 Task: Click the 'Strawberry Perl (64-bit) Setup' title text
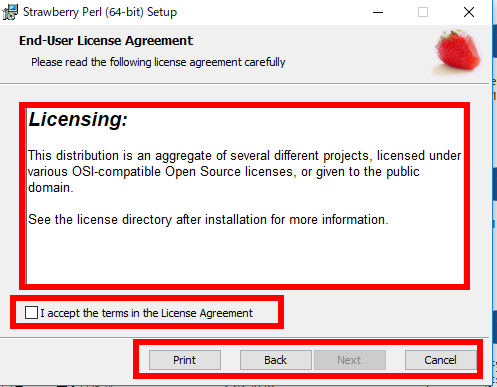pos(100,12)
